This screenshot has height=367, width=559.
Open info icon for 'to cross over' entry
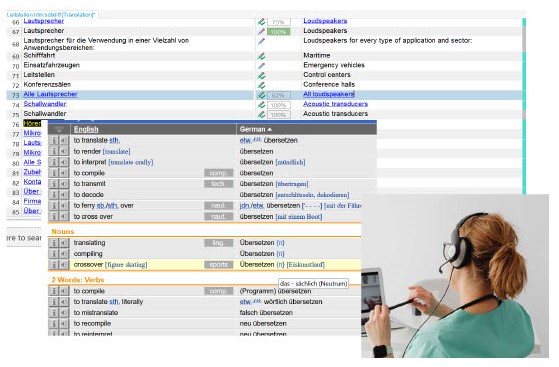(x=54, y=216)
